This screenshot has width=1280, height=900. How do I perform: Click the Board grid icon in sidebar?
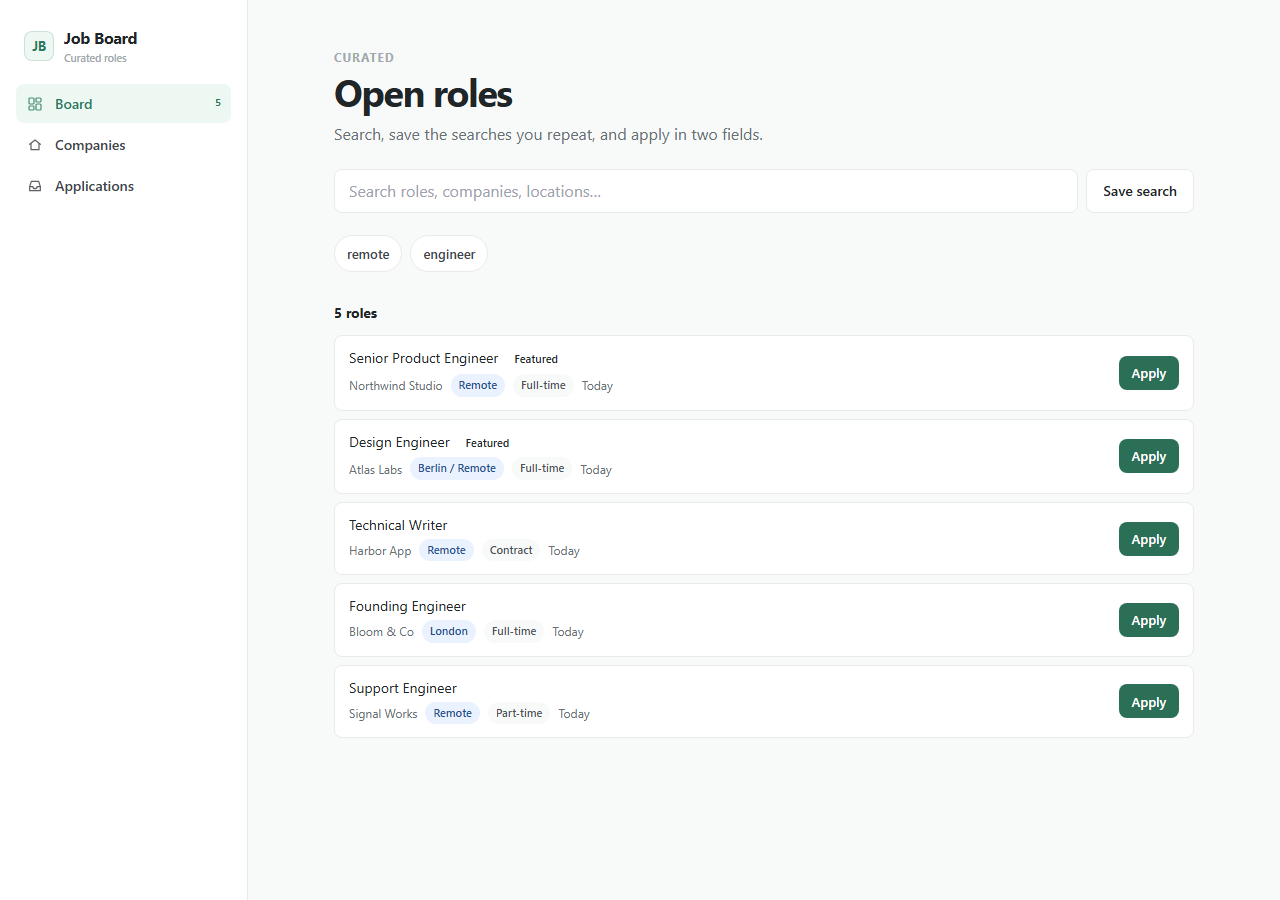tap(35, 104)
